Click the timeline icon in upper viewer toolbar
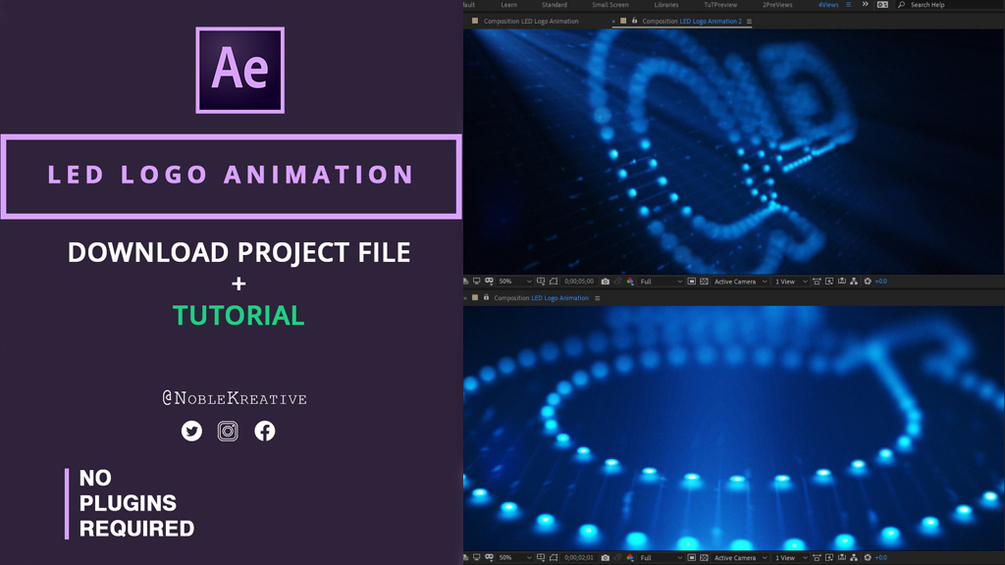This screenshot has width=1005, height=565. click(x=842, y=281)
